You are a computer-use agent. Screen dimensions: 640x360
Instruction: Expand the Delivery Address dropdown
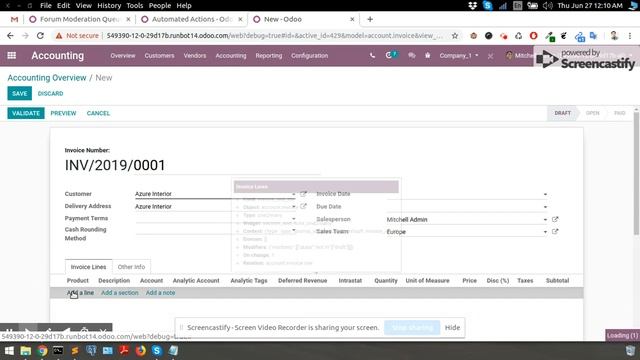pyautogui.click(x=293, y=207)
